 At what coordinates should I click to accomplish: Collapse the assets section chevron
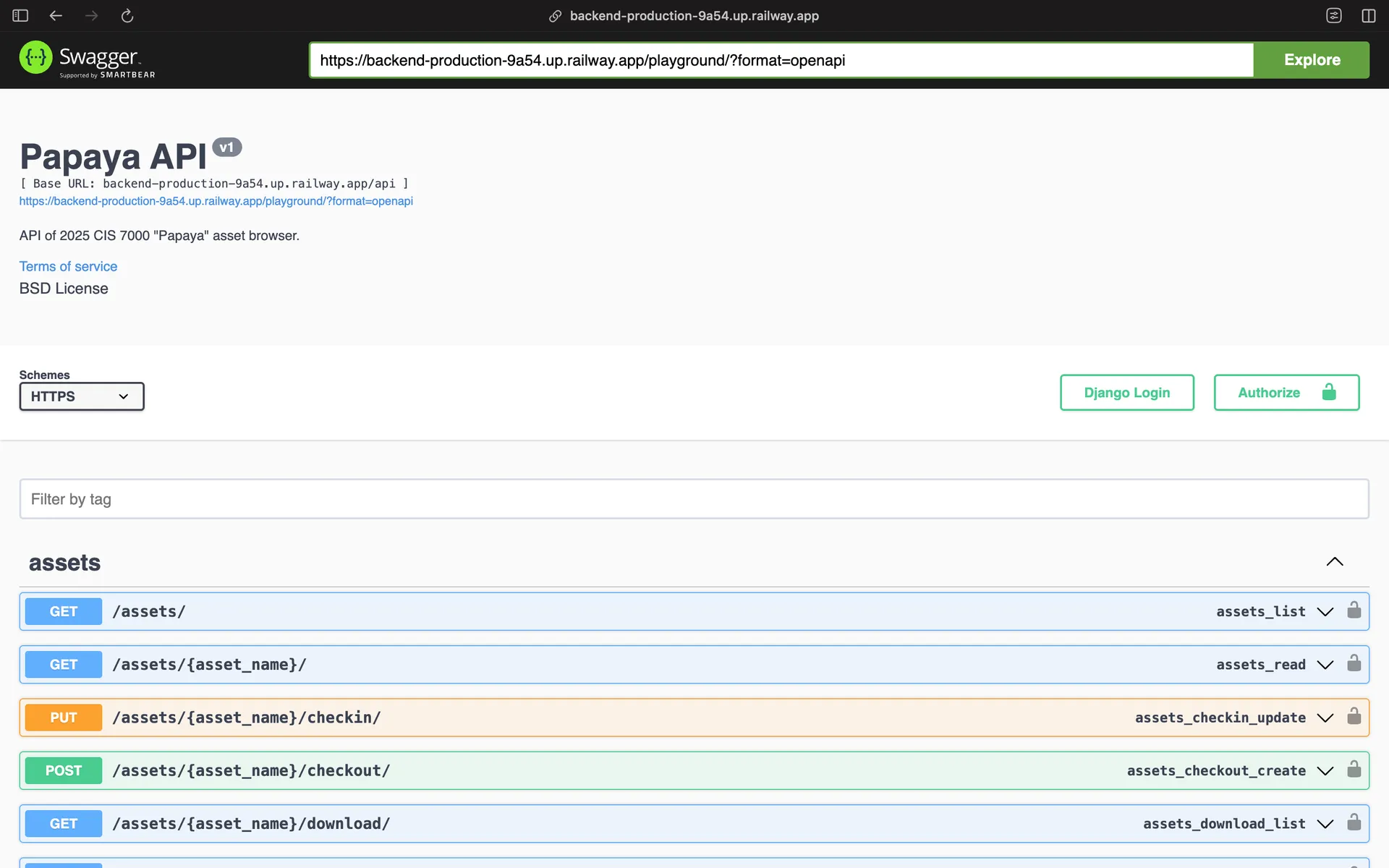1334,562
